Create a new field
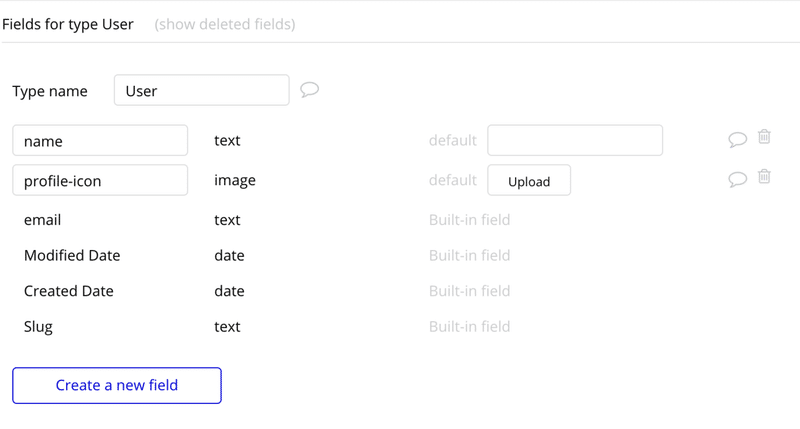 [x=117, y=386]
